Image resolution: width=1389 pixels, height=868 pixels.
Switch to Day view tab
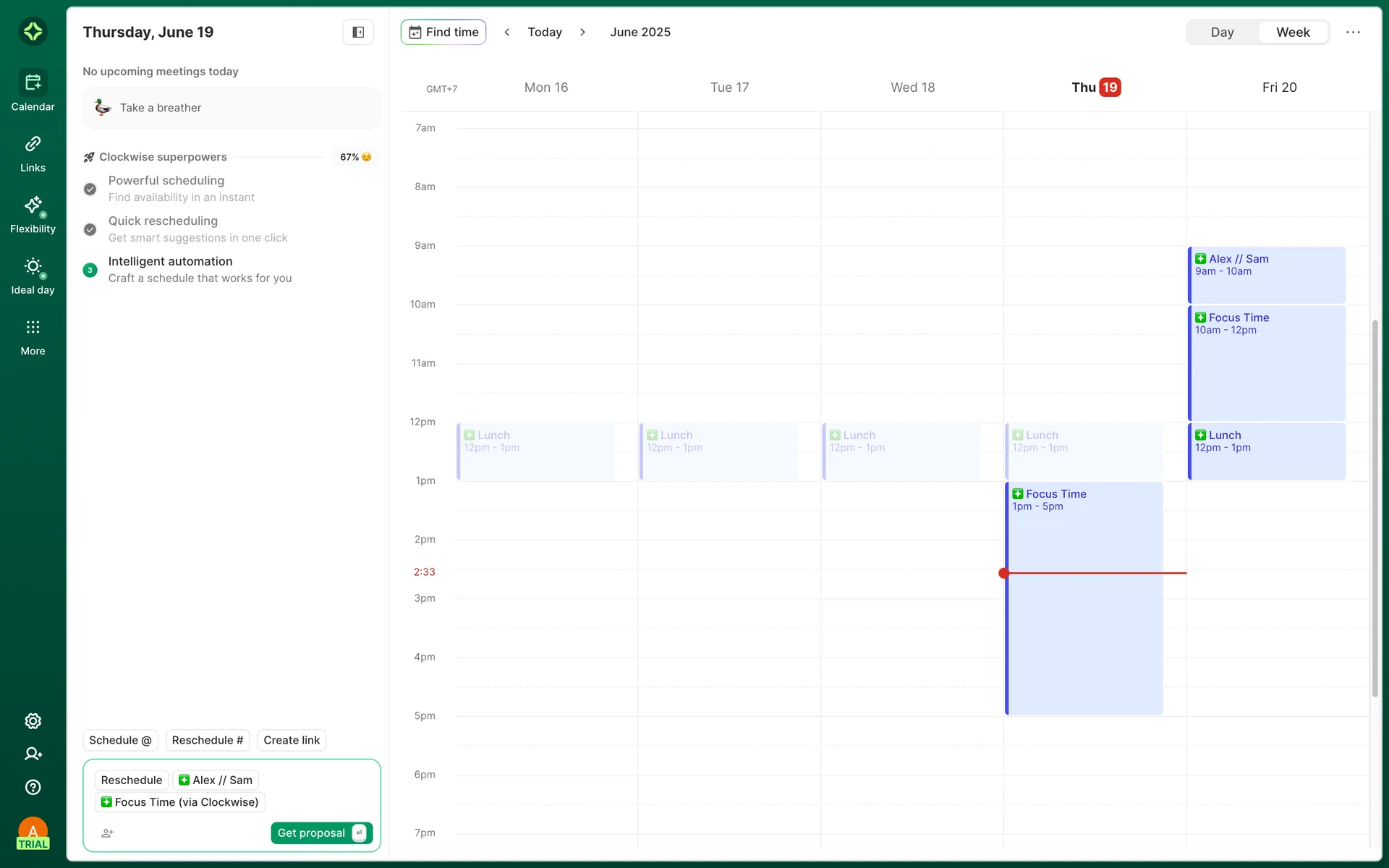pos(1222,32)
